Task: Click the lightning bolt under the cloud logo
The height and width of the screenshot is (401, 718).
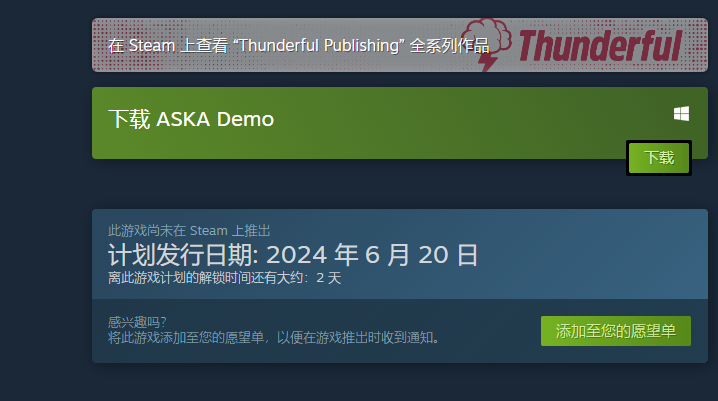Action: coord(489,63)
